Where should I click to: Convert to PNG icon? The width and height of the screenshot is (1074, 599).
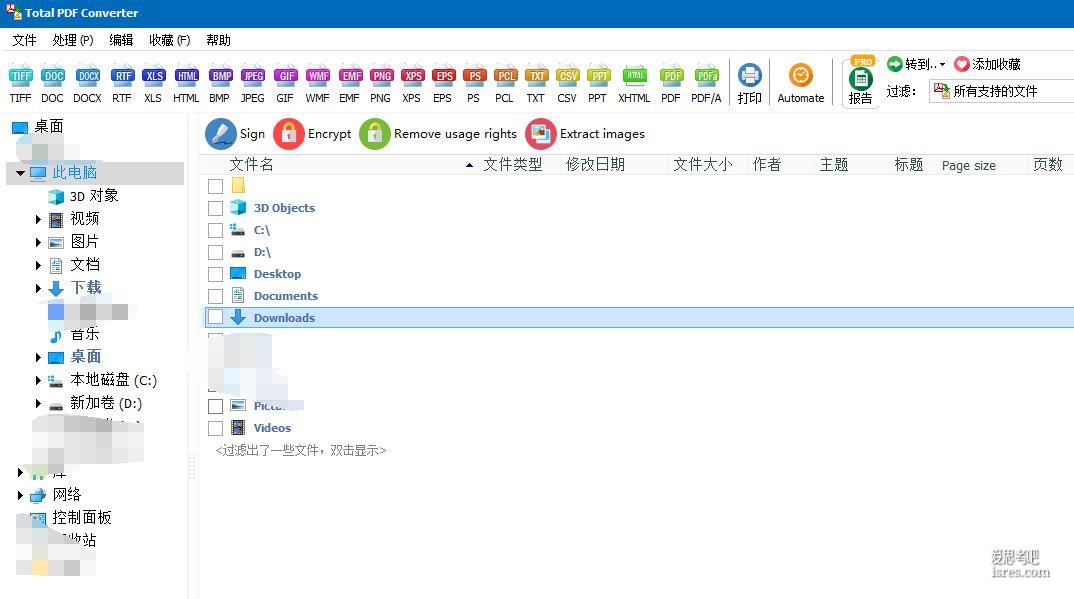point(381,84)
